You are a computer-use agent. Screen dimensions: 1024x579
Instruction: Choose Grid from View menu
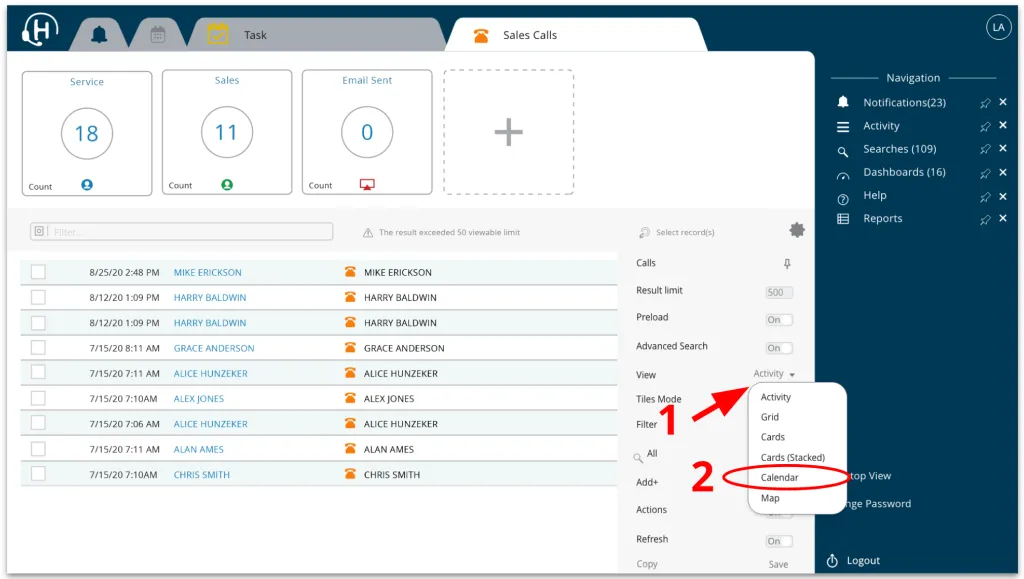pos(770,416)
